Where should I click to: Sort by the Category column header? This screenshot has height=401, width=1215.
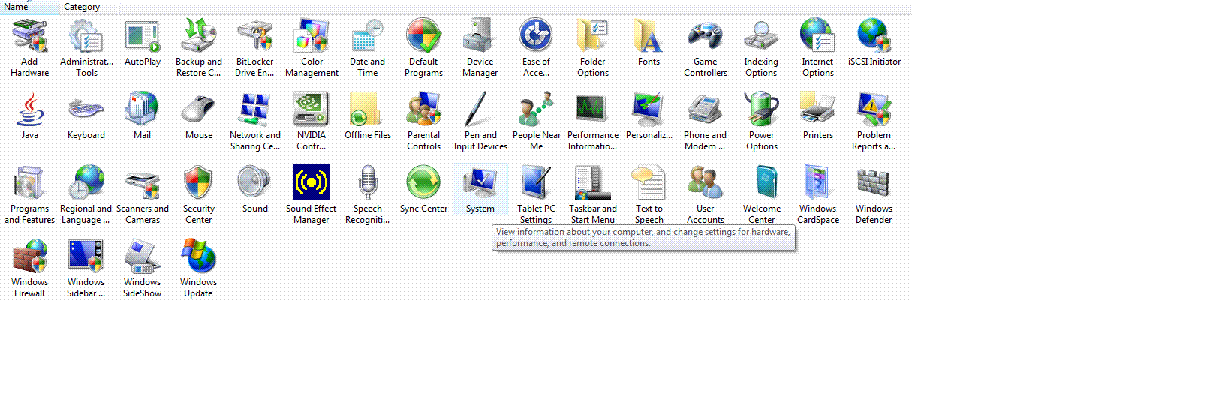point(81,6)
